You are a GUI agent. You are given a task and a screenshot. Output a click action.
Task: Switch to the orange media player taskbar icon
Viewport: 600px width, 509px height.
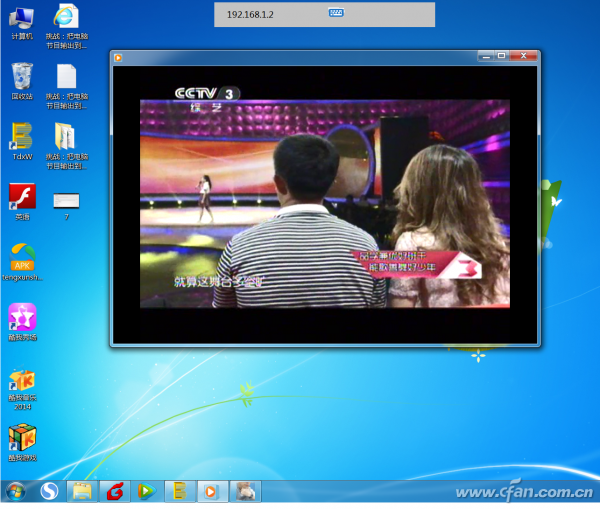212,491
